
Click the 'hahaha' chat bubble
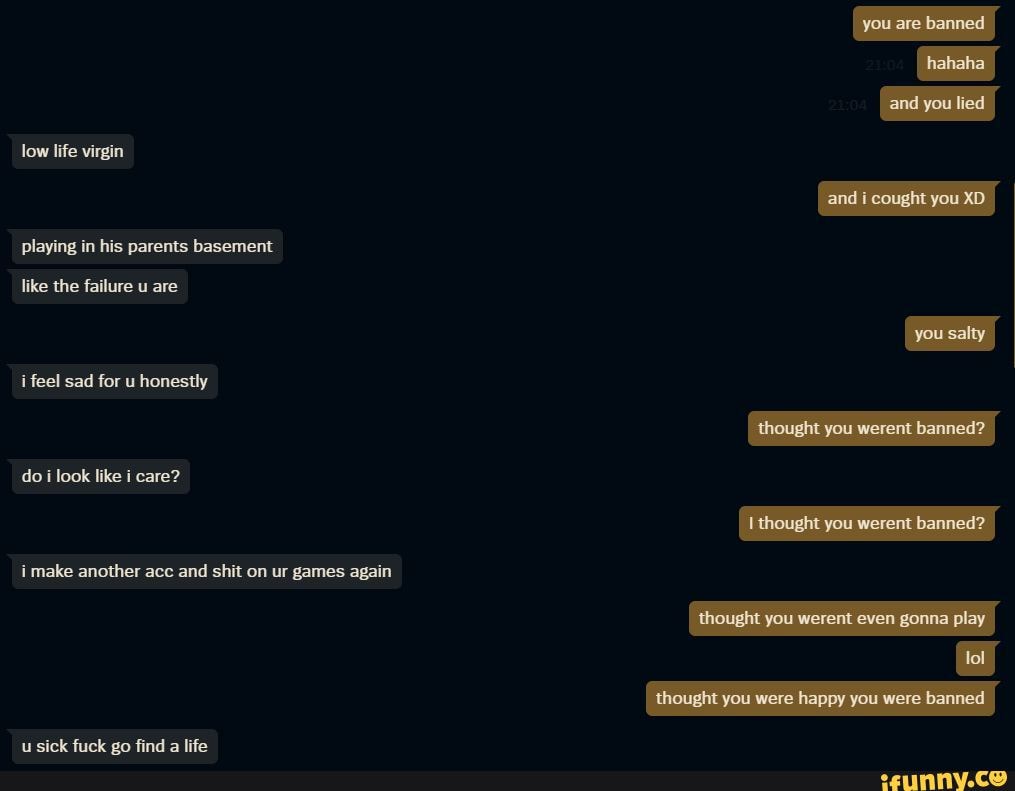[x=955, y=63]
